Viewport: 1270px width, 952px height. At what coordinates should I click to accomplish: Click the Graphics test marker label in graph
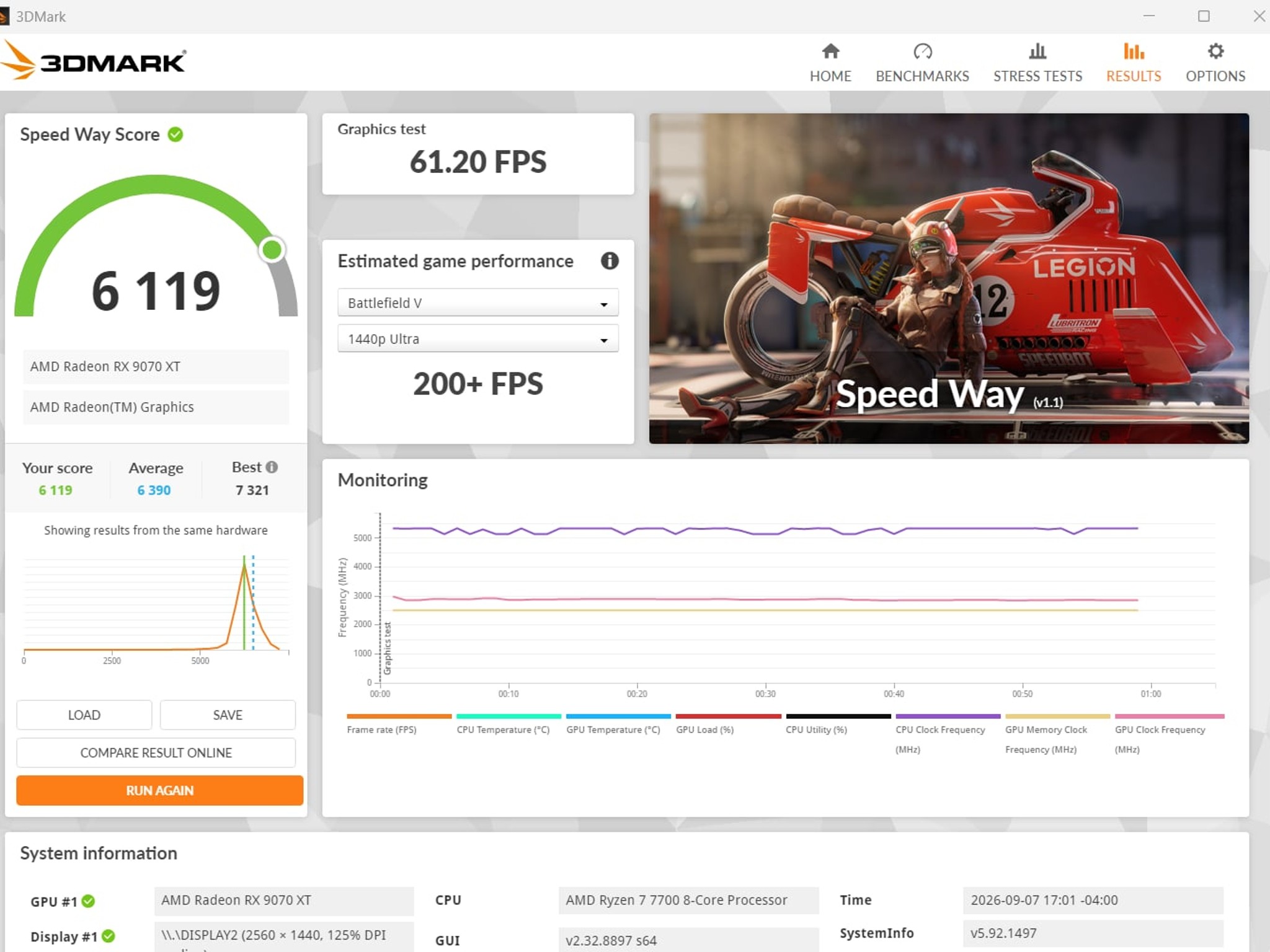(388, 648)
